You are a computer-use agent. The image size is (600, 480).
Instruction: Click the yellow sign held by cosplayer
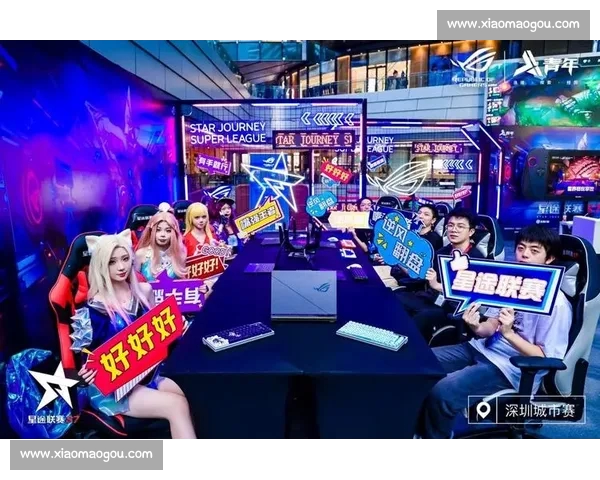pos(258,216)
